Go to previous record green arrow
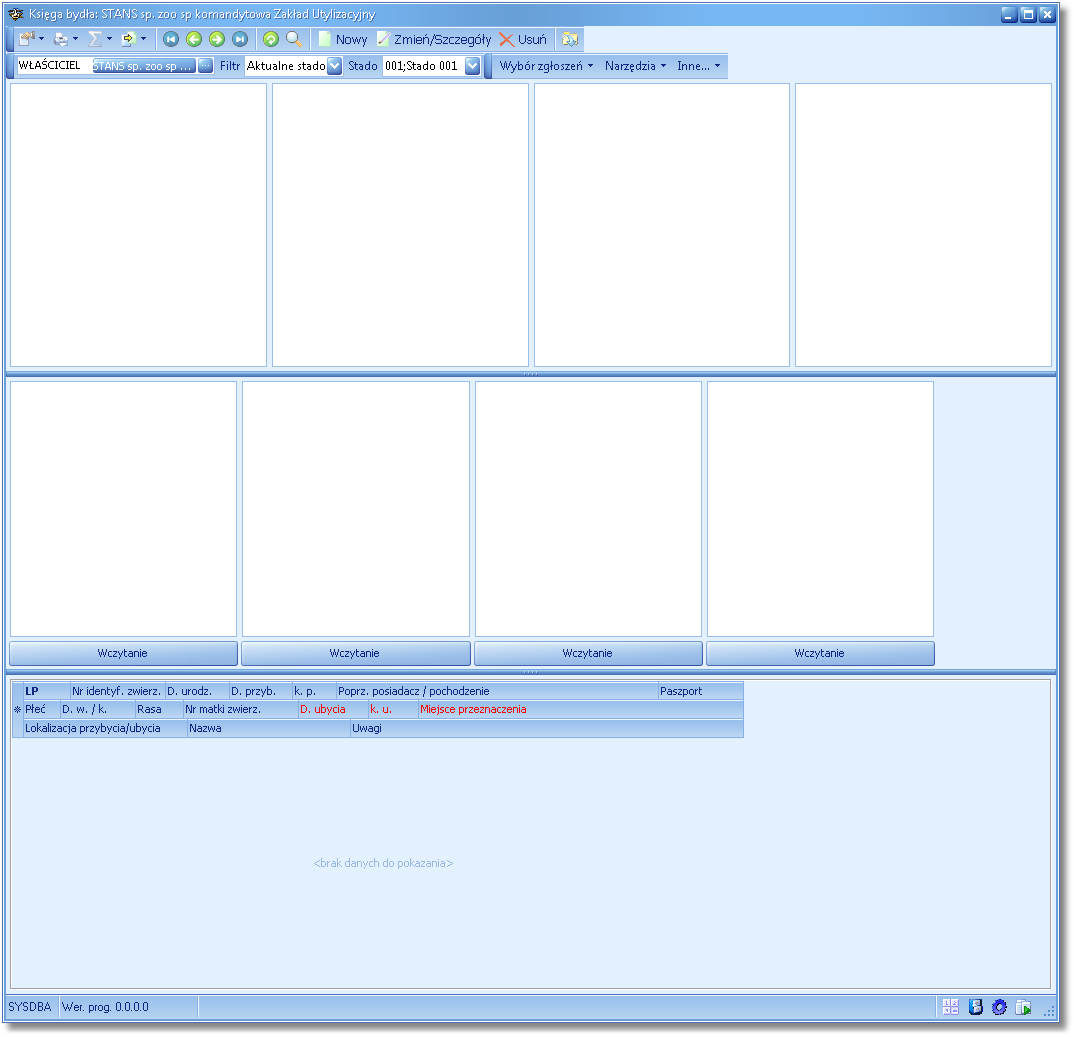This screenshot has width=1074, height=1037. (194, 39)
